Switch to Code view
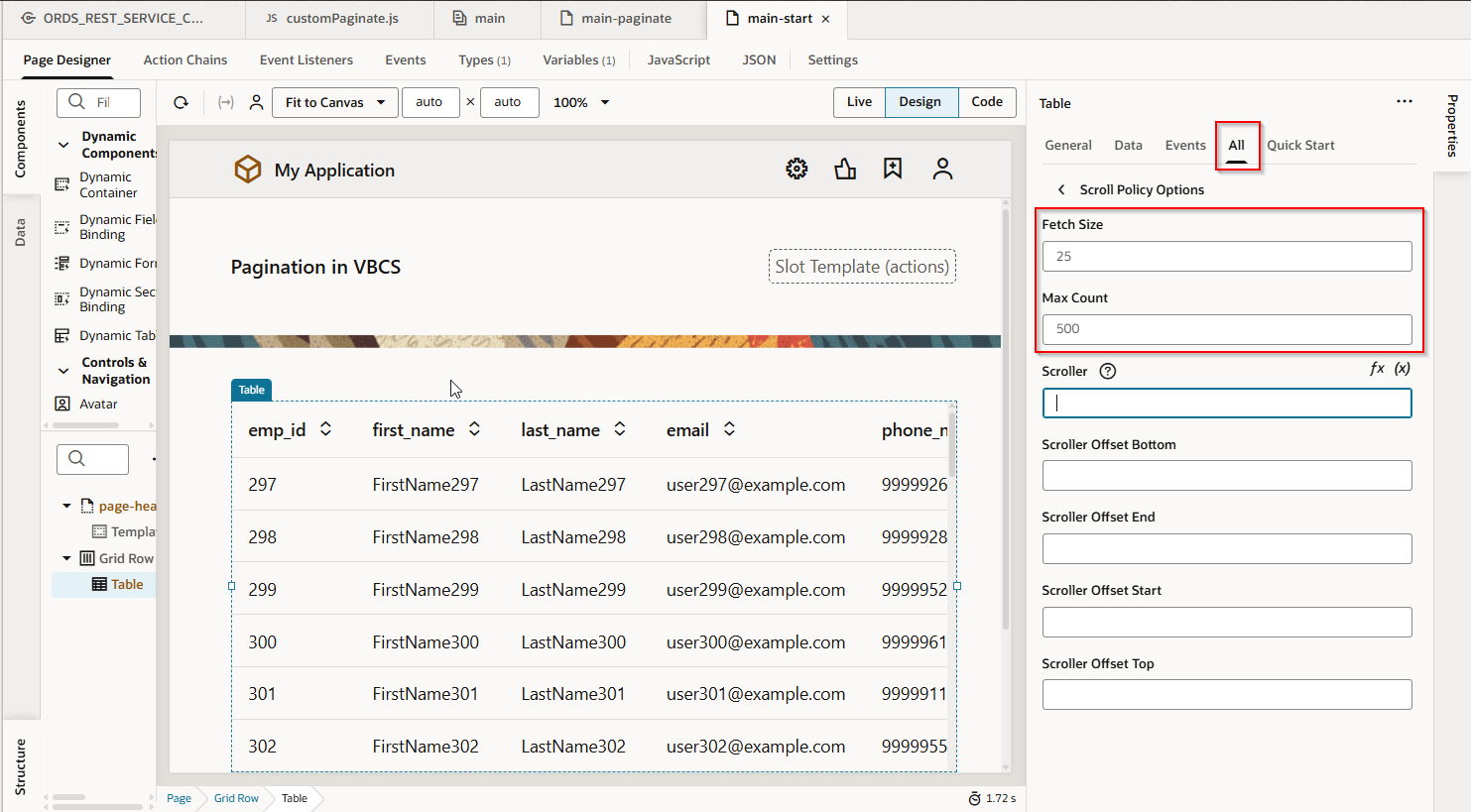Viewport: 1471px width, 812px height. (x=986, y=102)
